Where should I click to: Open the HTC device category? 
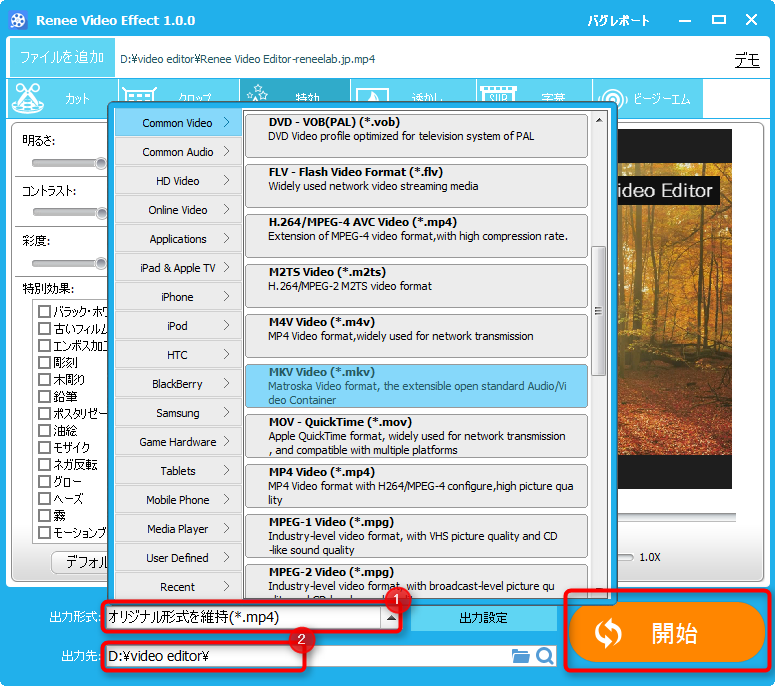178,355
